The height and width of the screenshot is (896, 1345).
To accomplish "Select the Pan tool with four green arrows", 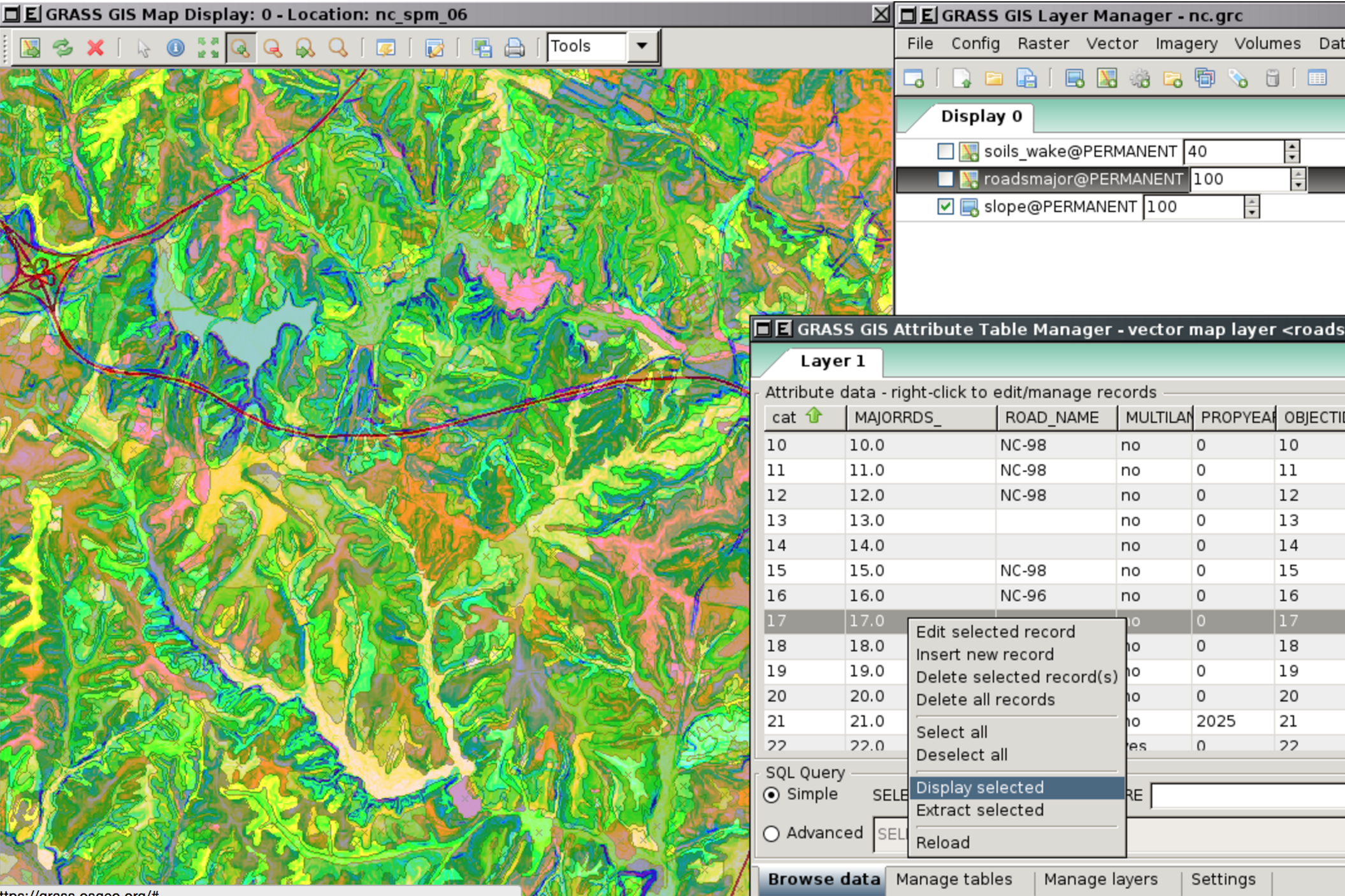I will coord(208,47).
